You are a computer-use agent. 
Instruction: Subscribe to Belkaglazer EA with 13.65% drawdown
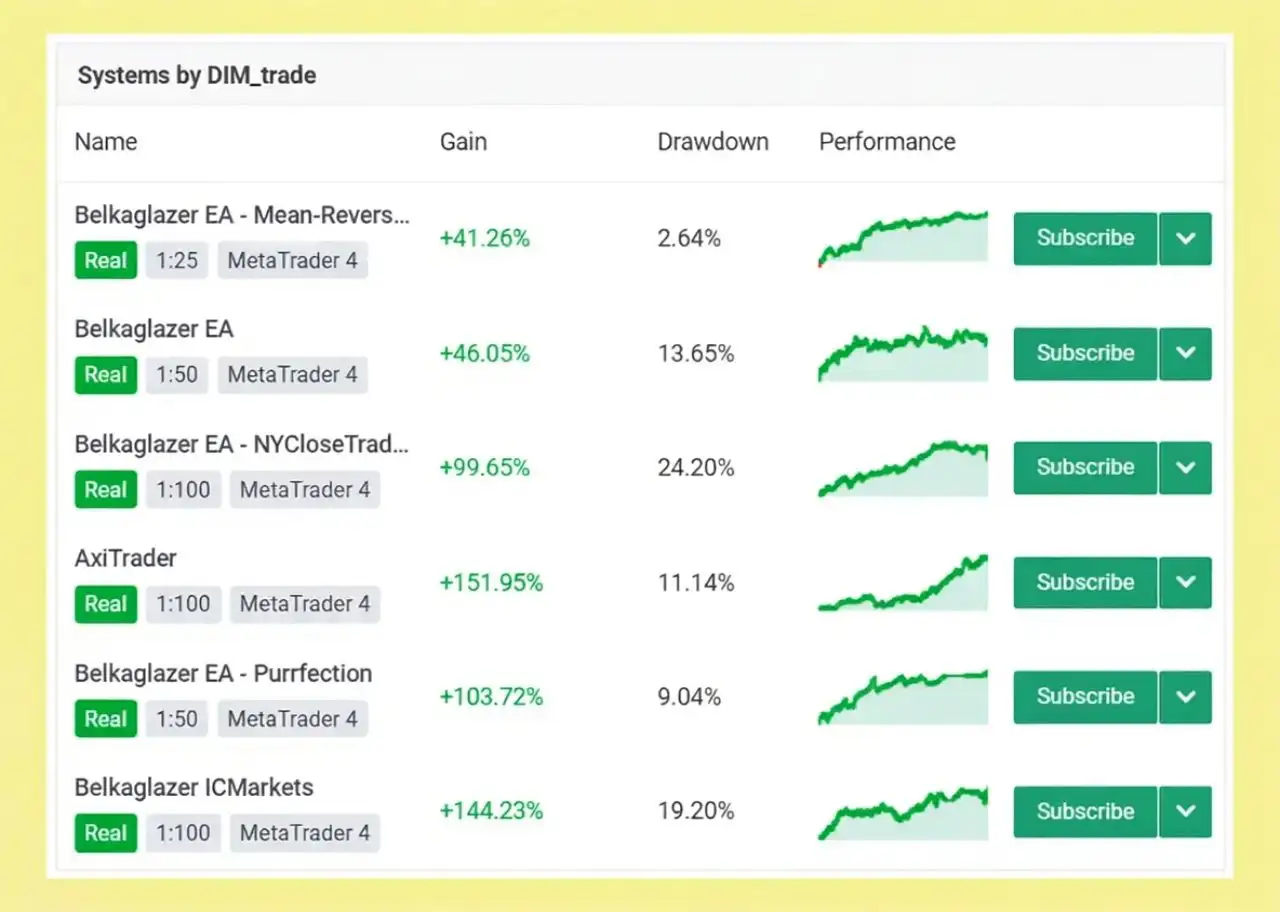click(x=1085, y=354)
